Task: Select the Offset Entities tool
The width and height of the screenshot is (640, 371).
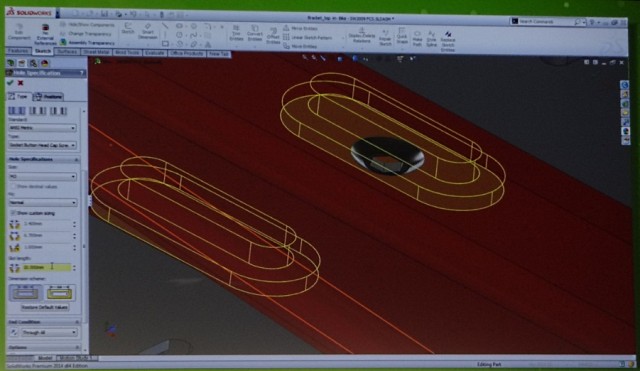Action: [273, 36]
